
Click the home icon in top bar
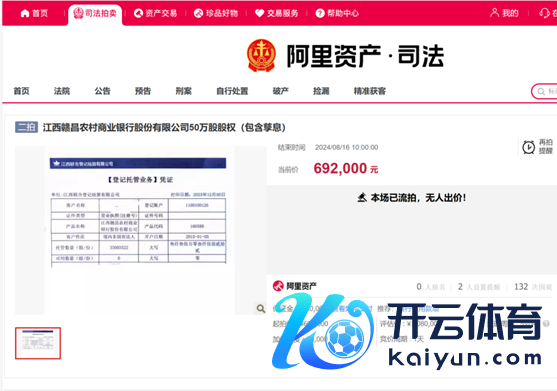(x=25, y=13)
